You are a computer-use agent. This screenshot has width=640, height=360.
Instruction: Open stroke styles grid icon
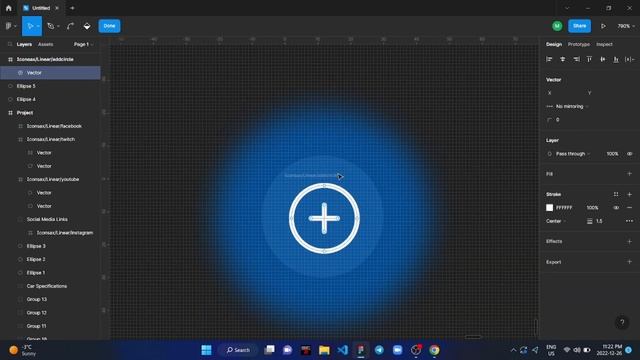616,194
